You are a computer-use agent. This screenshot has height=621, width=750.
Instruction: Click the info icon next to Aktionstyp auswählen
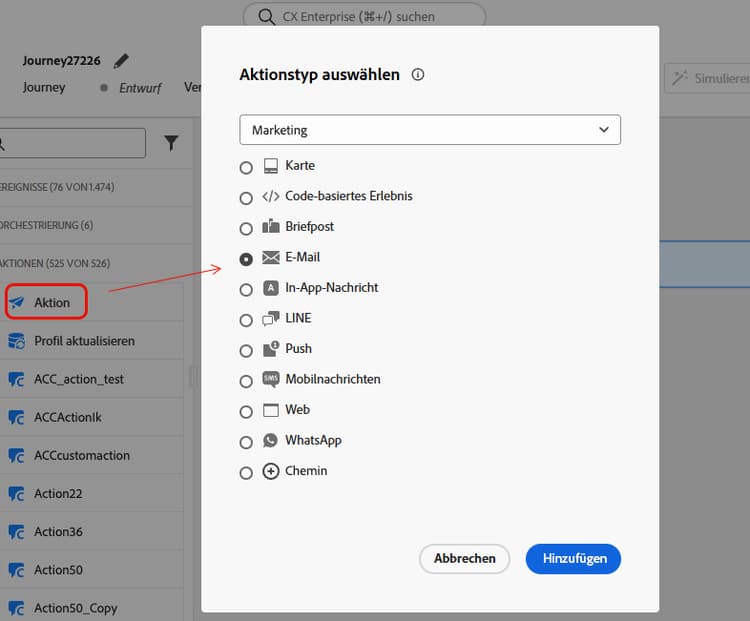(418, 75)
